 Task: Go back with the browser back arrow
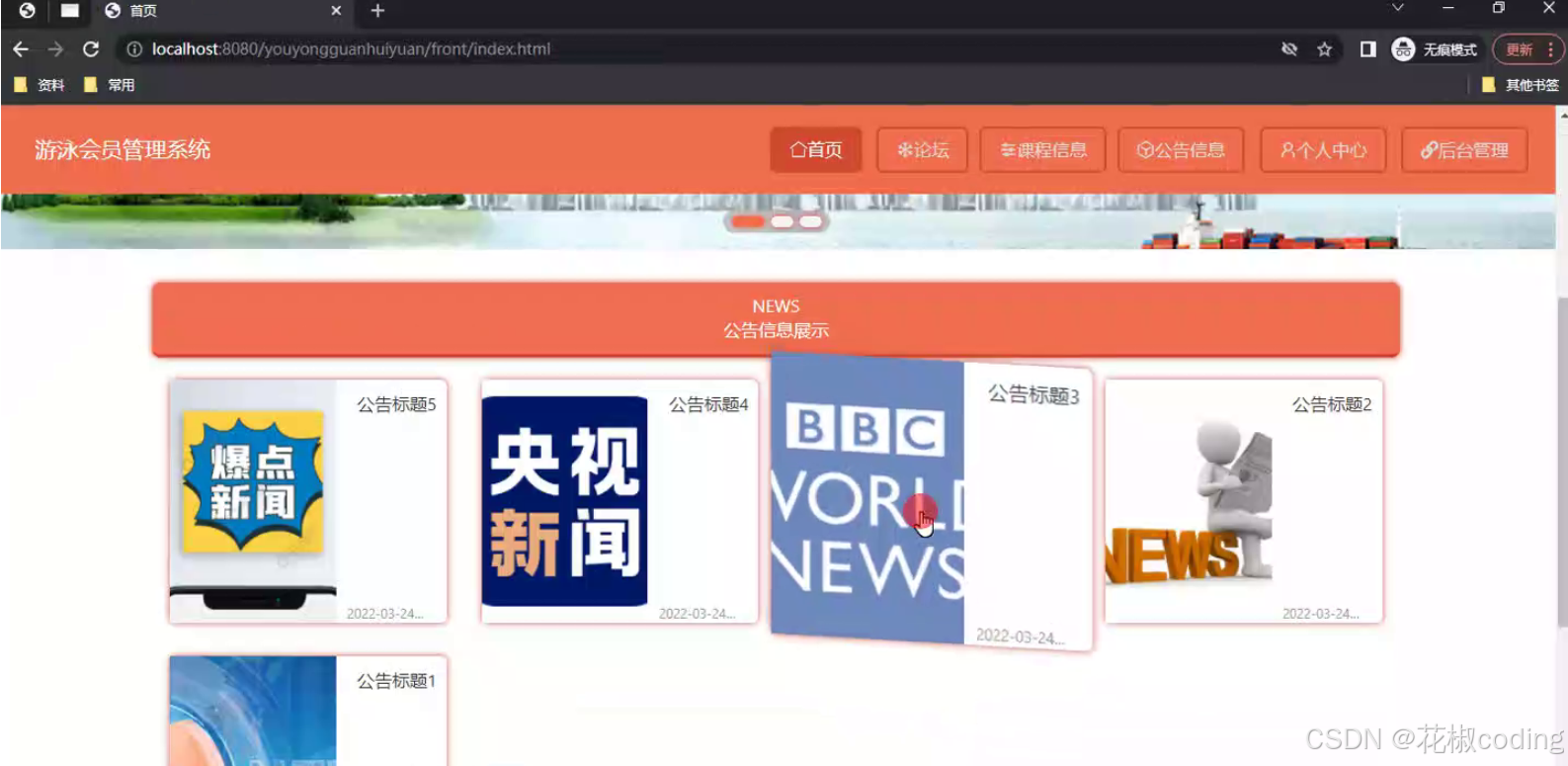pyautogui.click(x=21, y=49)
